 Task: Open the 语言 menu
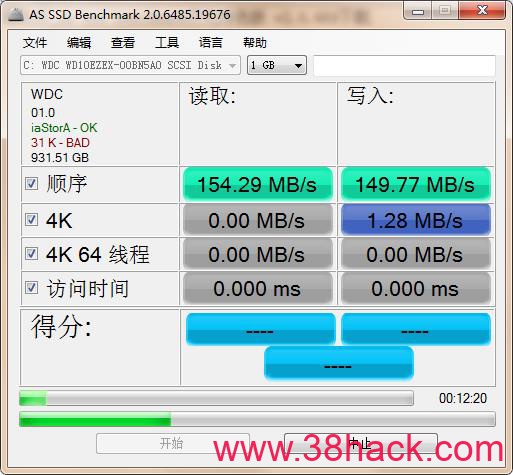tap(211, 43)
